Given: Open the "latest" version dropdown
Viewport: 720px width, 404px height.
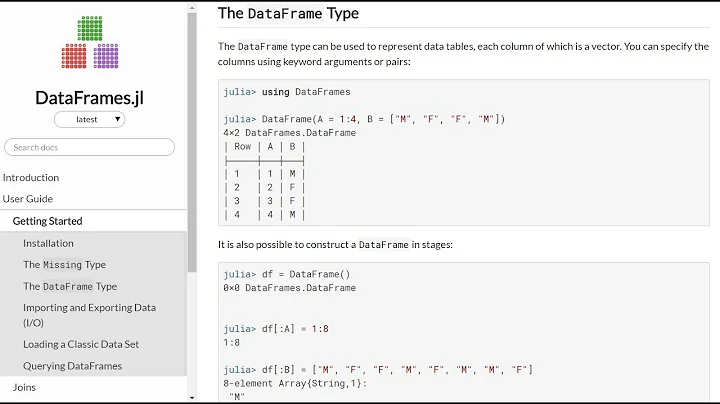Looking at the screenshot, I should tap(90, 119).
